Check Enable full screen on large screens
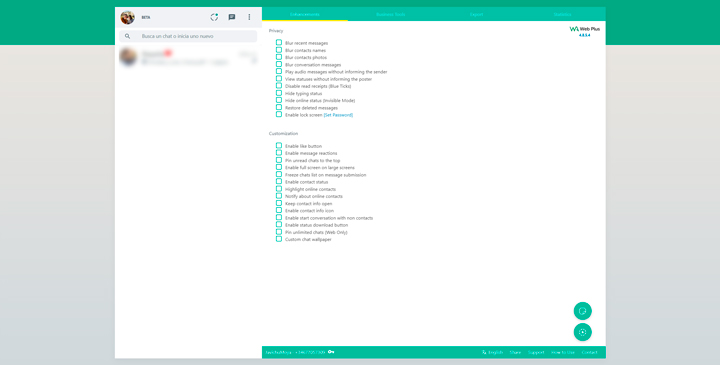This screenshot has height=365, width=720. 279,168
